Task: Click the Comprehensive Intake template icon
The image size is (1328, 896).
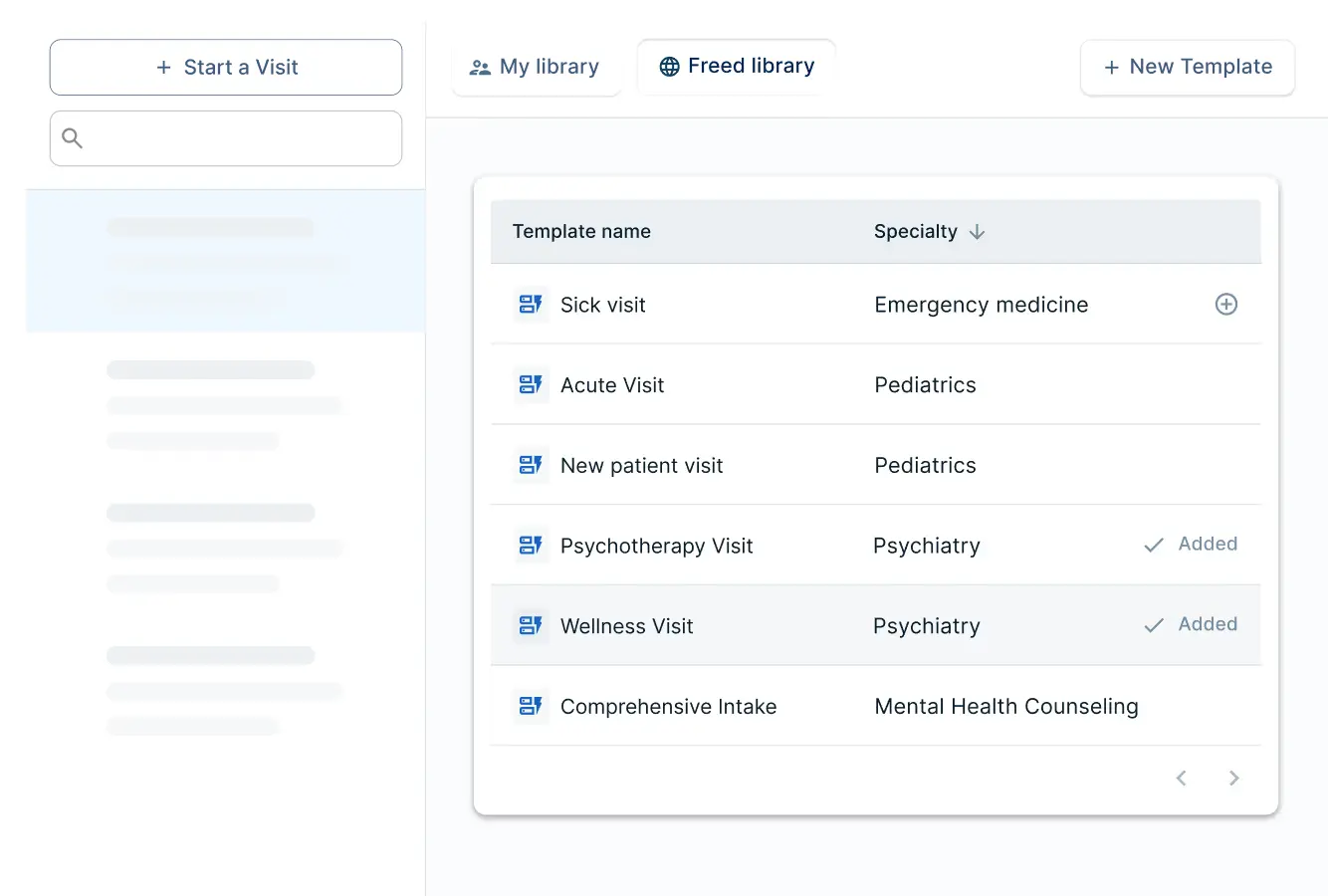Action: pyautogui.click(x=531, y=706)
